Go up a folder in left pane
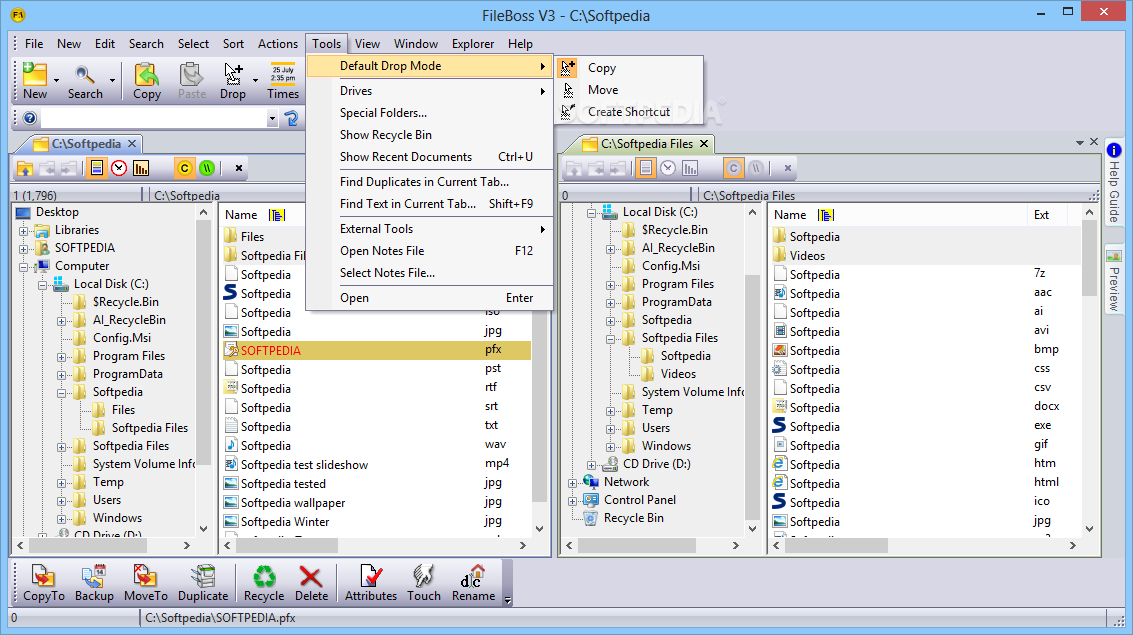 (x=25, y=168)
